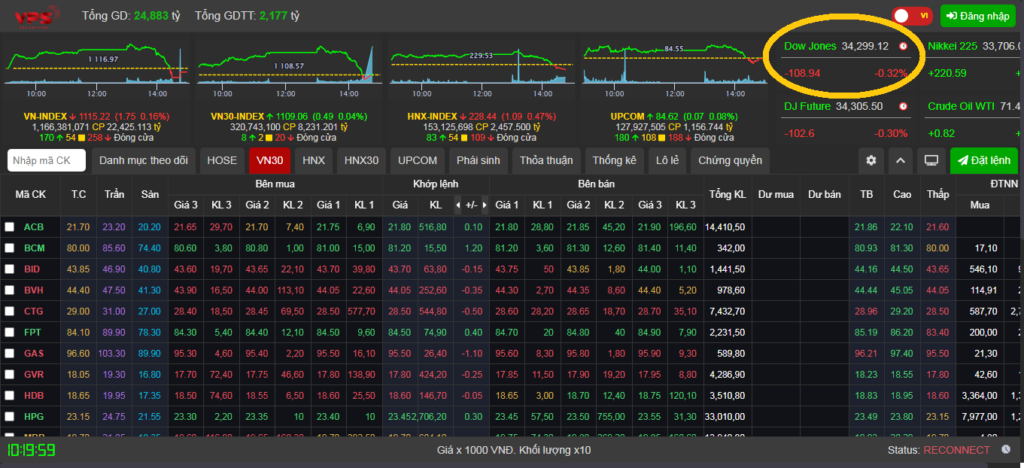Go to the UPCOM tab
Image resolution: width=1024 pixels, height=468 pixels.
[x=418, y=161]
